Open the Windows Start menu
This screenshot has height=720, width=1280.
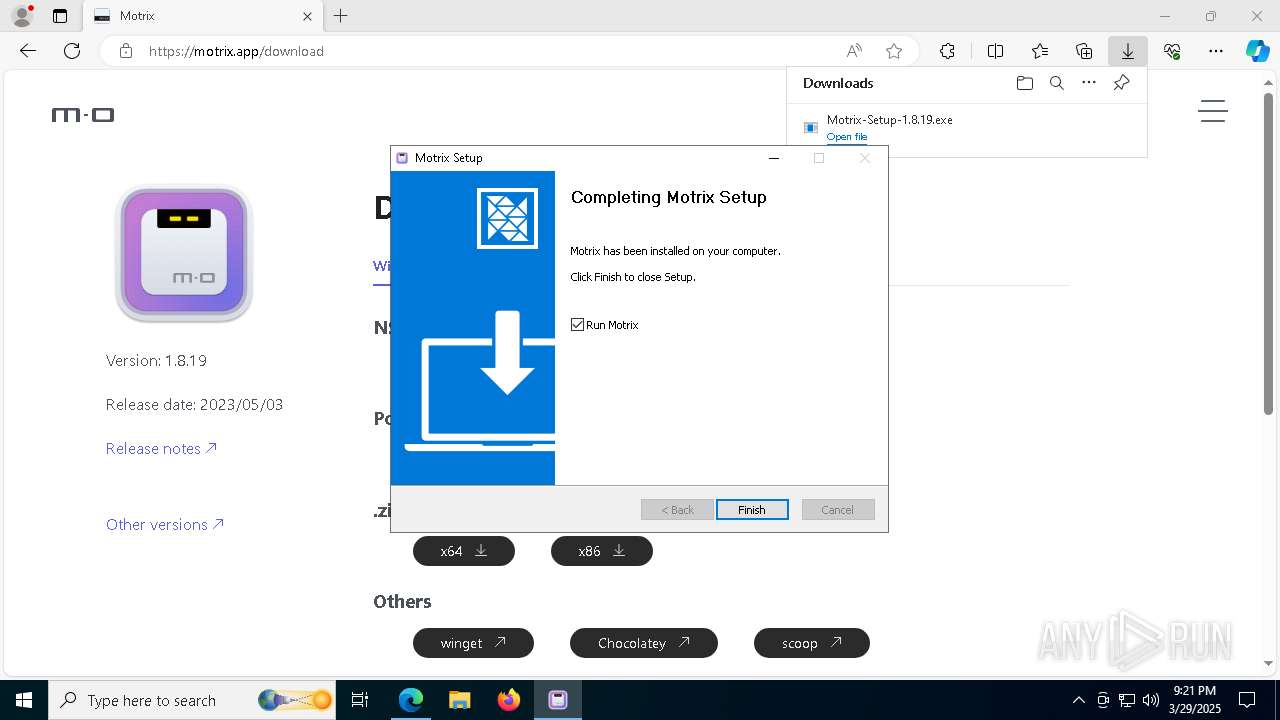click(23, 700)
